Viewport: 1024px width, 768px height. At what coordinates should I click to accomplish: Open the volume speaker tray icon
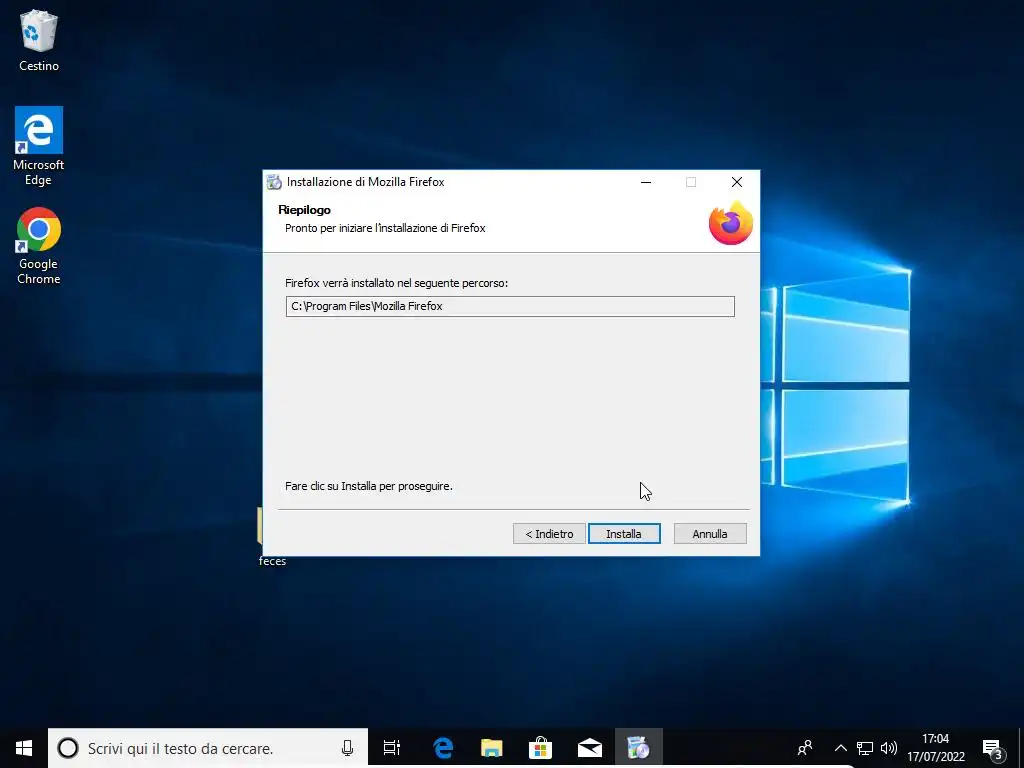click(x=888, y=748)
